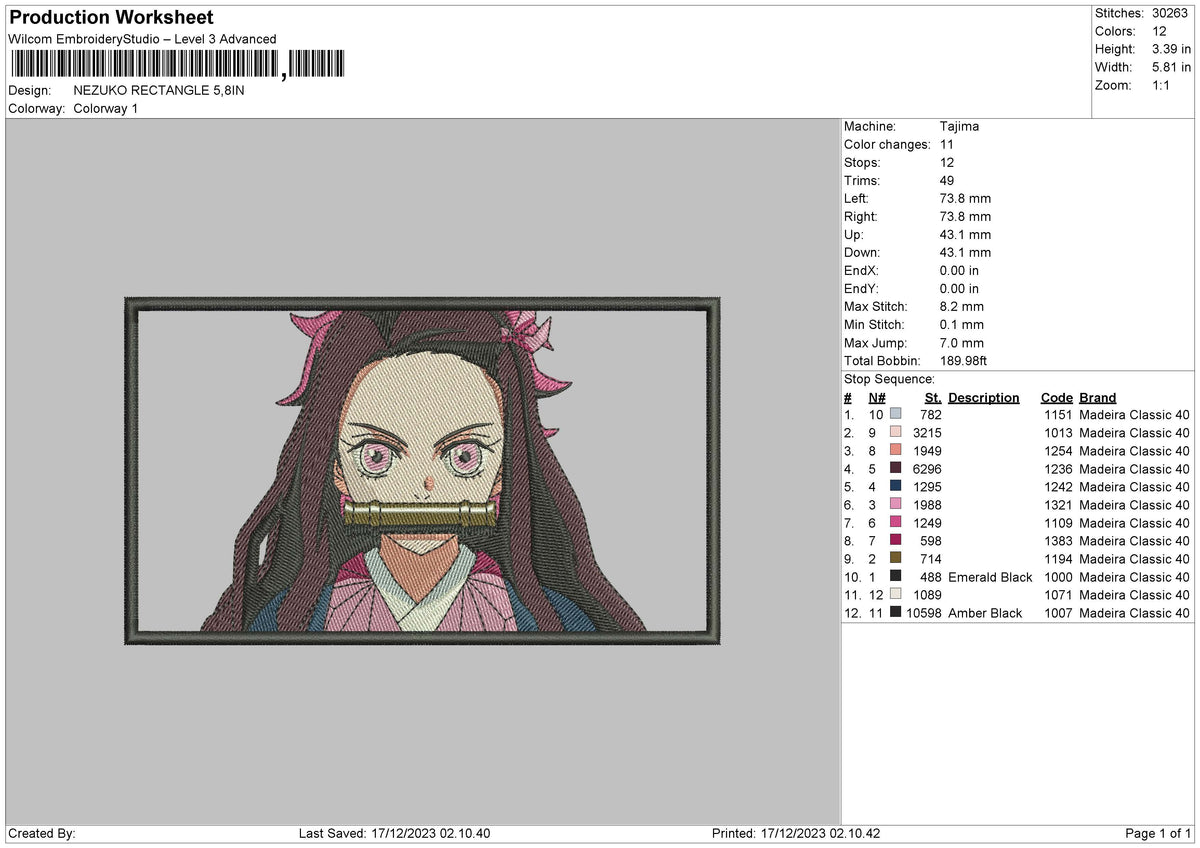
Task: Click thread code 1007
Action: [1058, 613]
